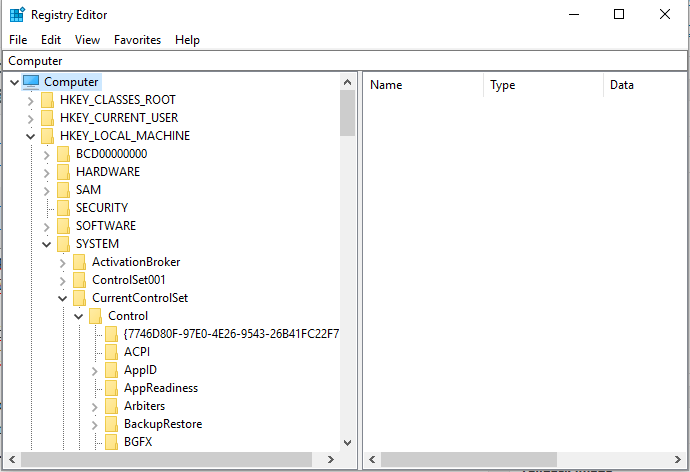Image resolution: width=690 pixels, height=472 pixels.
Task: Open the View menu
Action: 87,40
